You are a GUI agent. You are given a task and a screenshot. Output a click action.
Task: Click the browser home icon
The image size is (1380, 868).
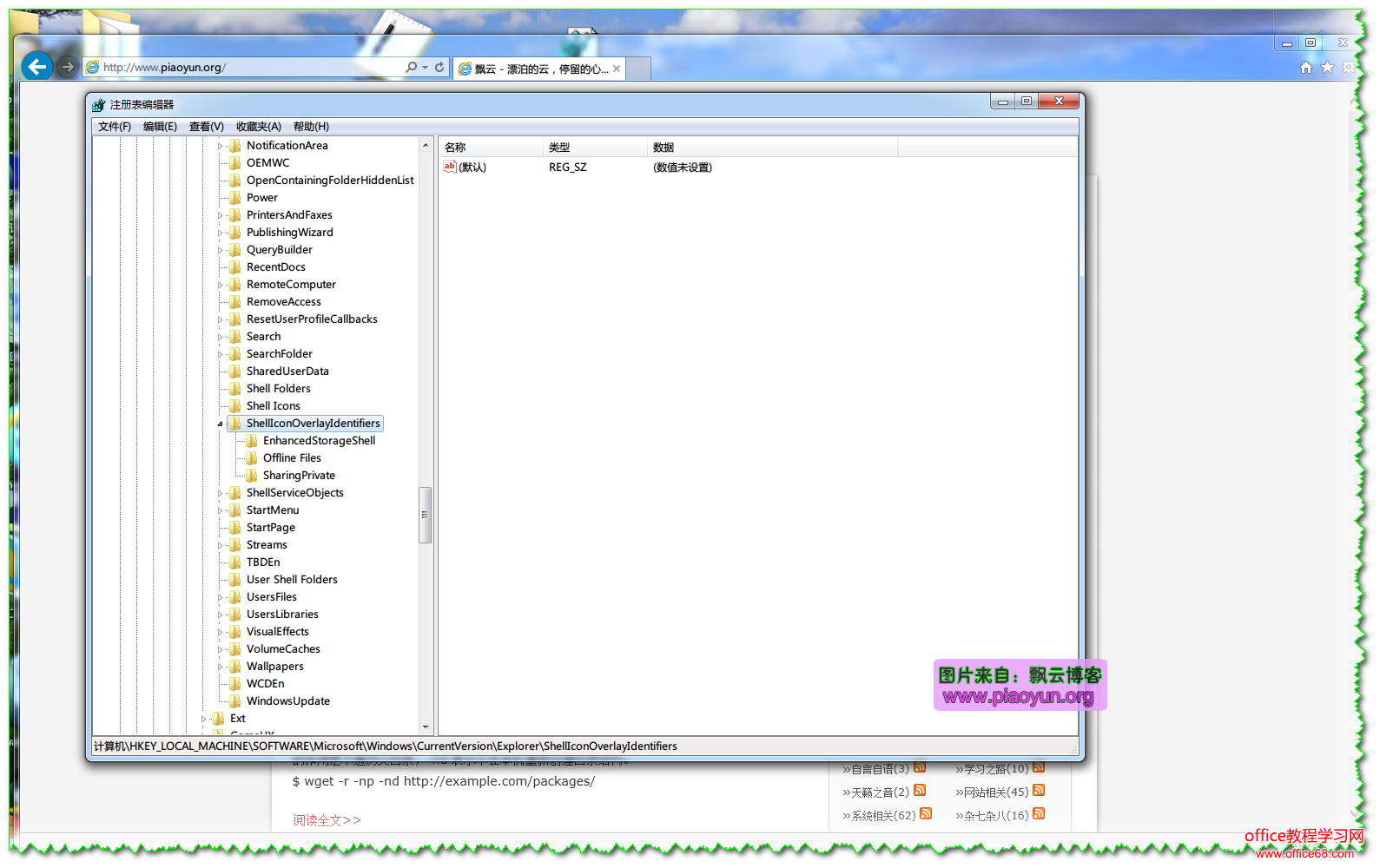[1305, 67]
